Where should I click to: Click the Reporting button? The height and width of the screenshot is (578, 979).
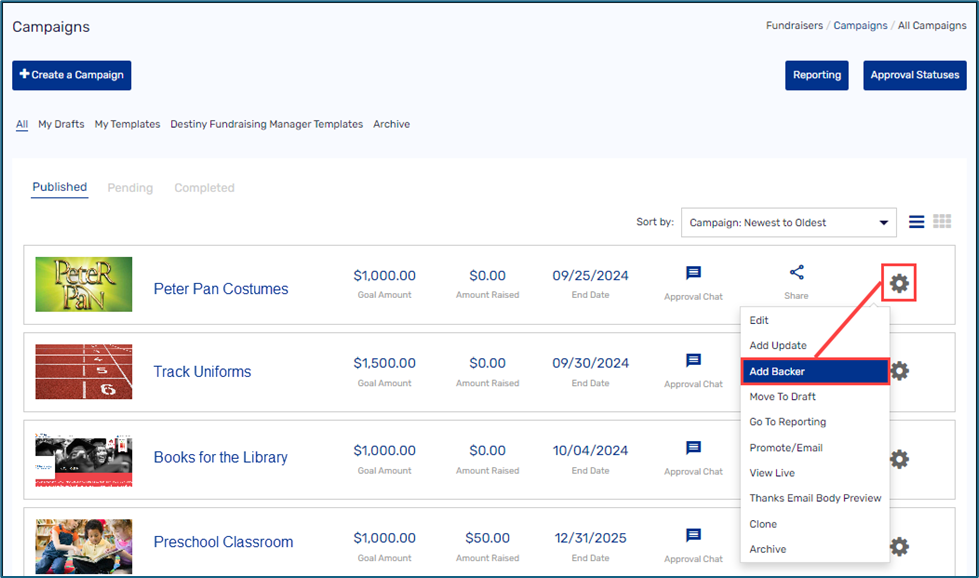click(x=816, y=75)
